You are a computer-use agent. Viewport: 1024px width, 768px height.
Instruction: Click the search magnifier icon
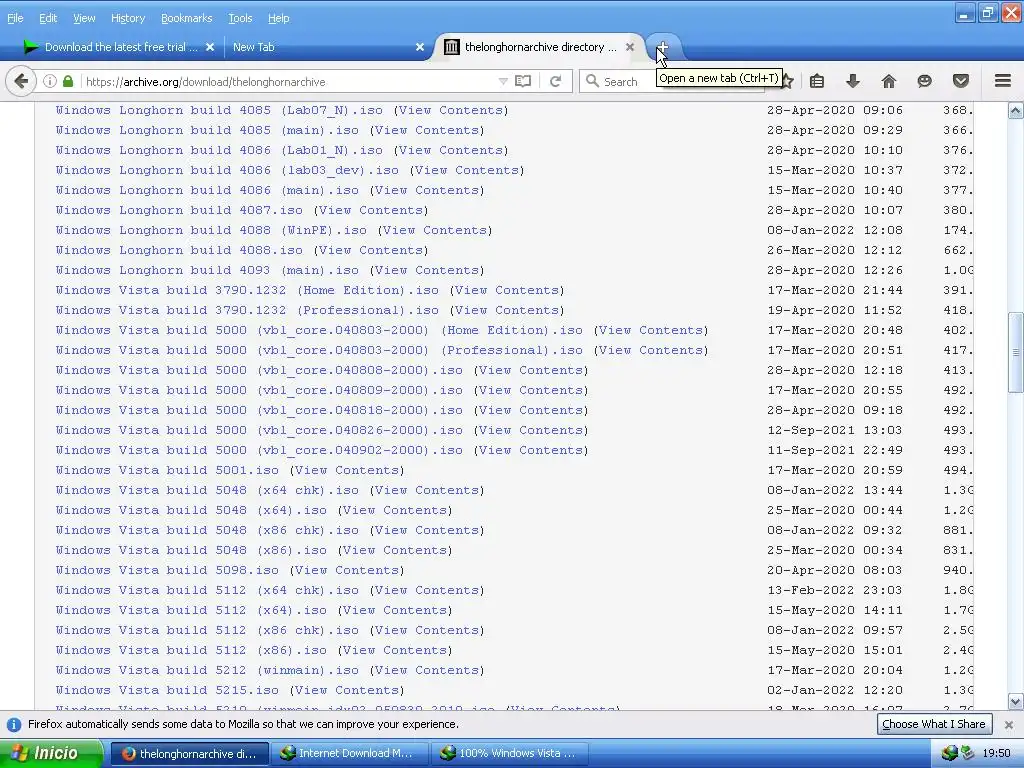coord(592,81)
